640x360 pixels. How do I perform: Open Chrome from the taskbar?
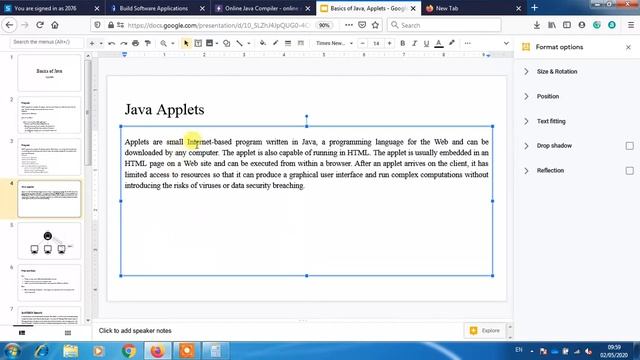click(129, 351)
